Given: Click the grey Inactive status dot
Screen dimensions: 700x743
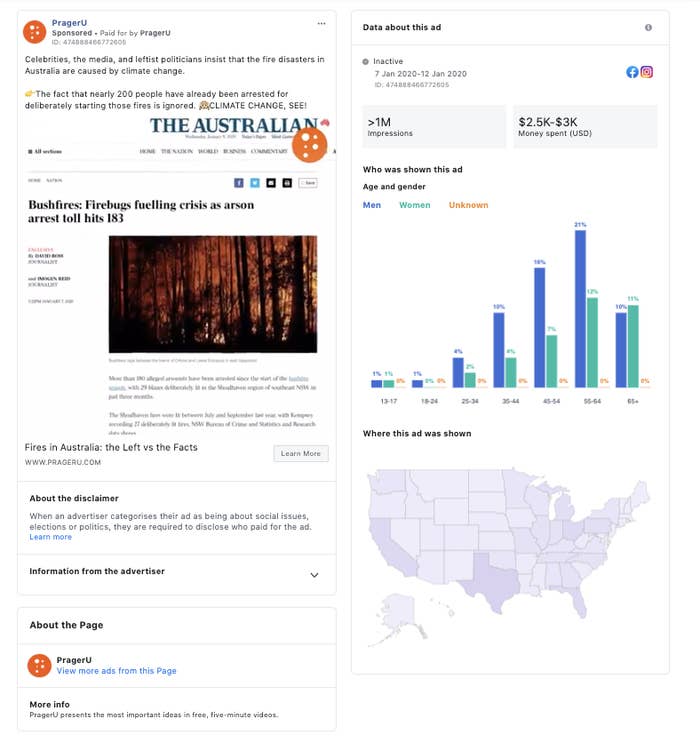Looking at the screenshot, I should 365,62.
